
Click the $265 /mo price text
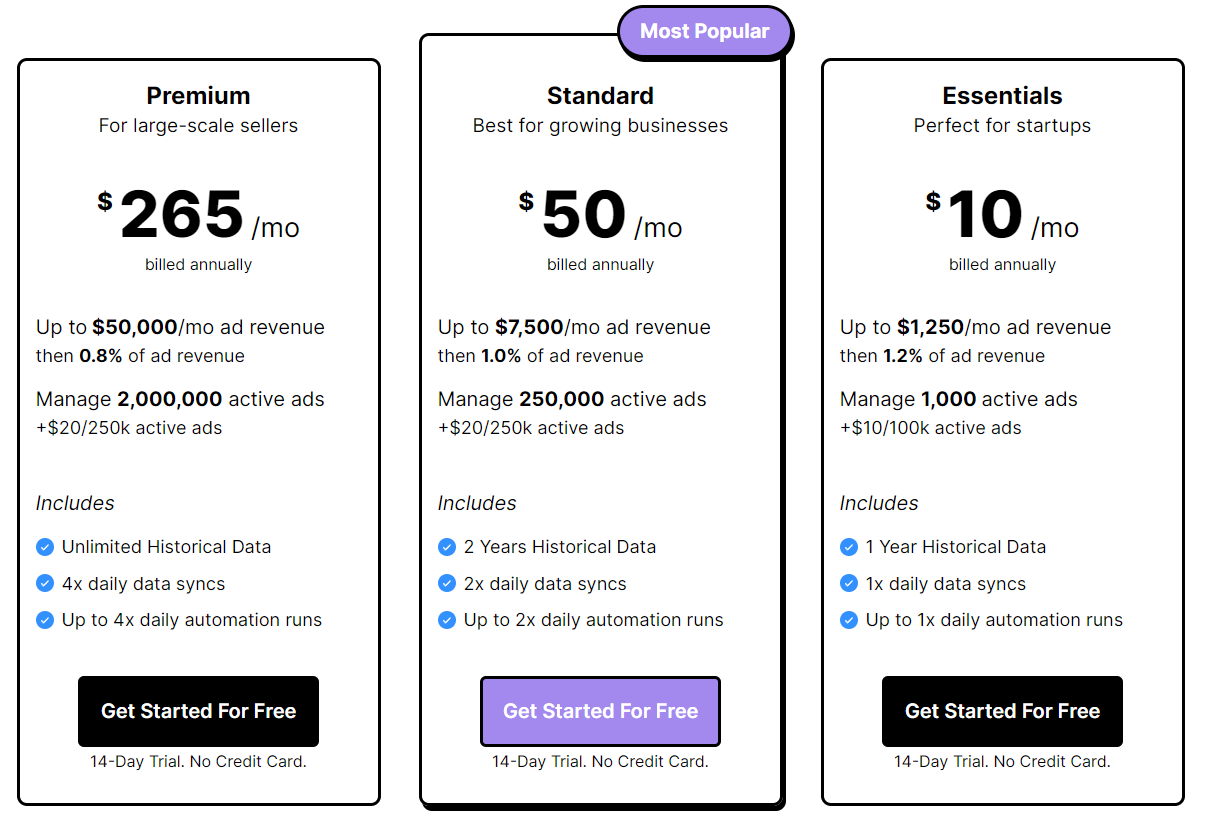click(x=198, y=215)
